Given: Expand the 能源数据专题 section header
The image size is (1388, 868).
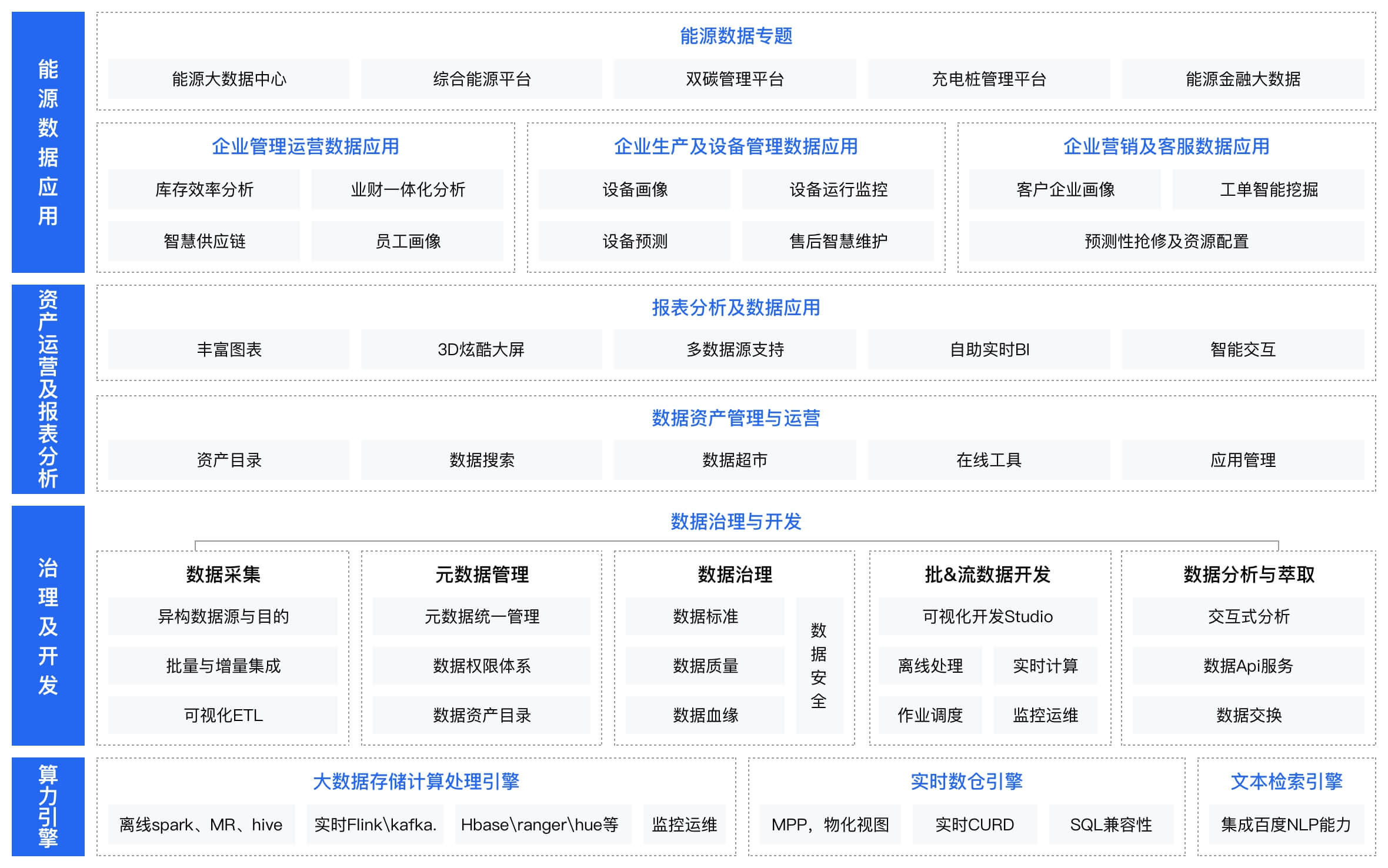Looking at the screenshot, I should pyautogui.click(x=737, y=36).
